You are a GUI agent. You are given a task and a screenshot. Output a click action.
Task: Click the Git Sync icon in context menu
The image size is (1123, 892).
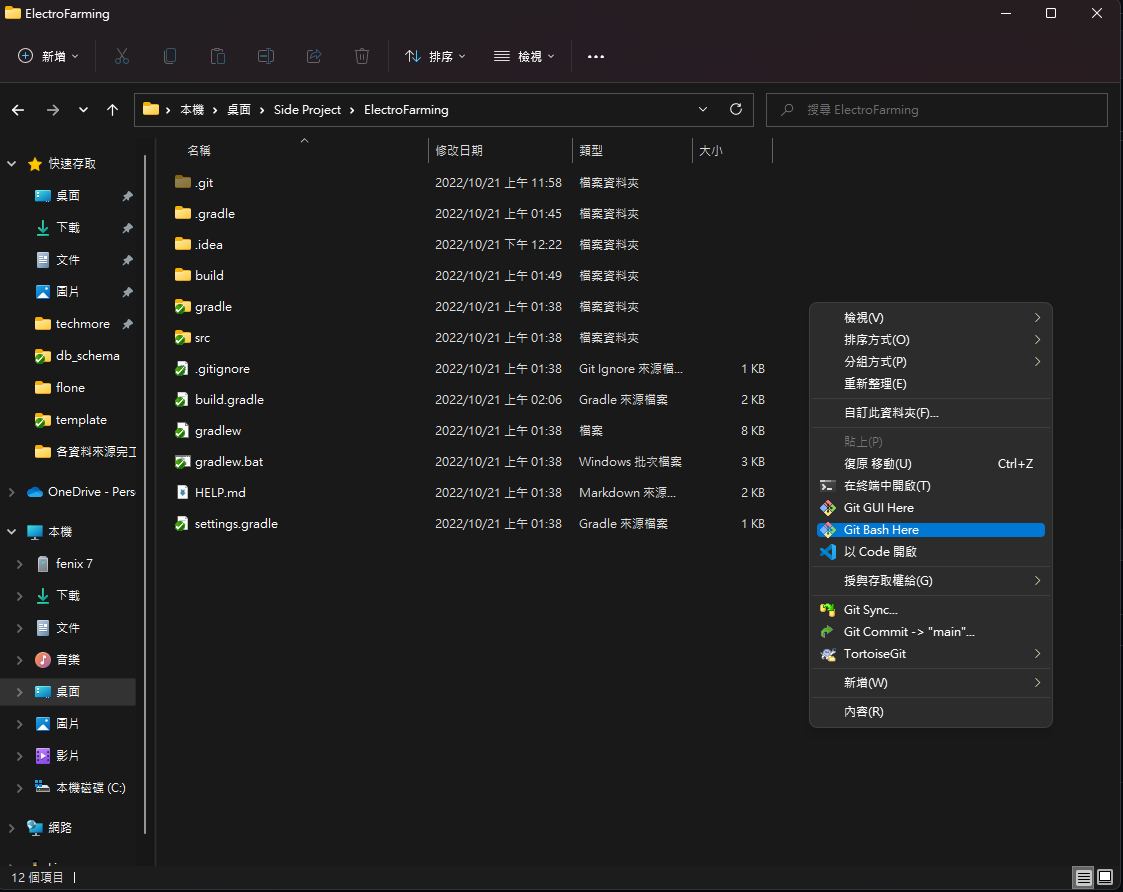(828, 610)
